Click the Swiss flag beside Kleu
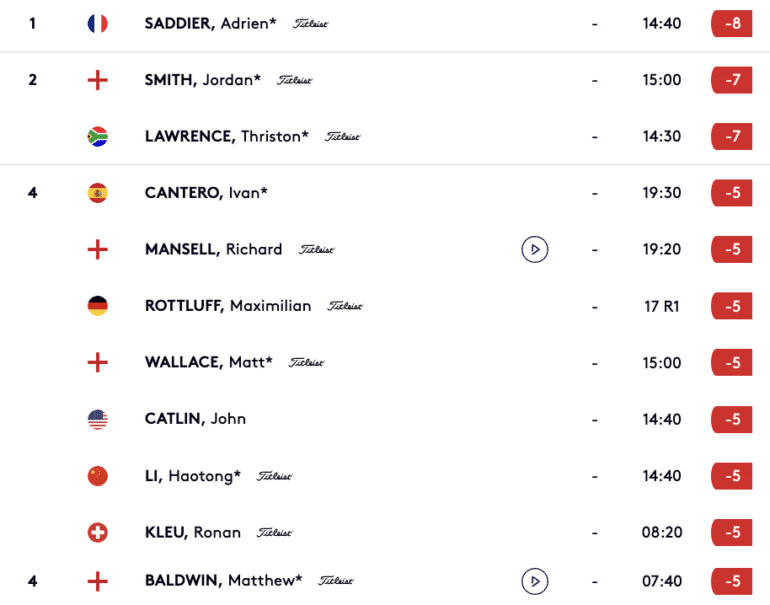 click(x=98, y=532)
